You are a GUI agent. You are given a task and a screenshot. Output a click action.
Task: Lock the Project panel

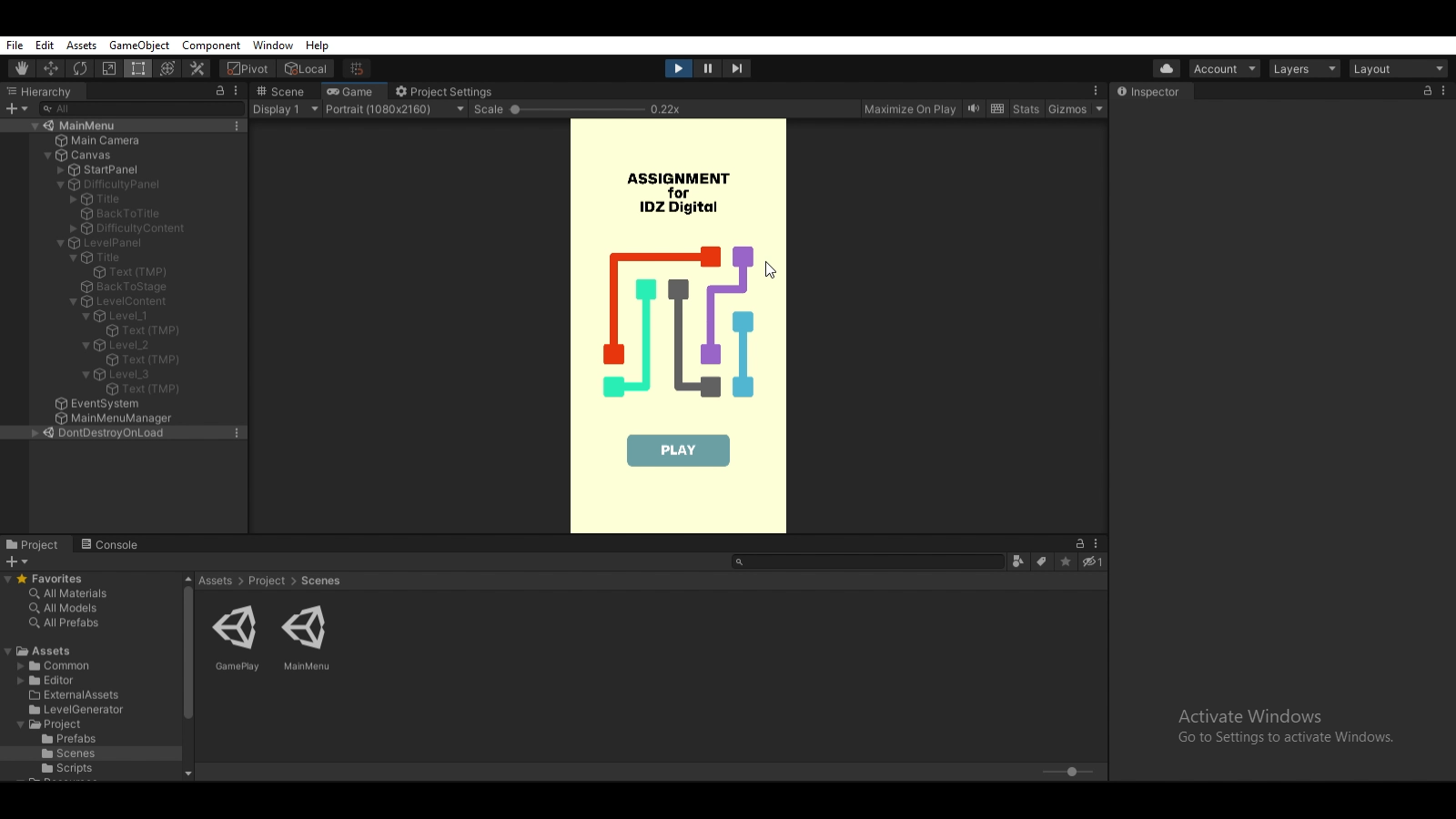(x=1080, y=544)
